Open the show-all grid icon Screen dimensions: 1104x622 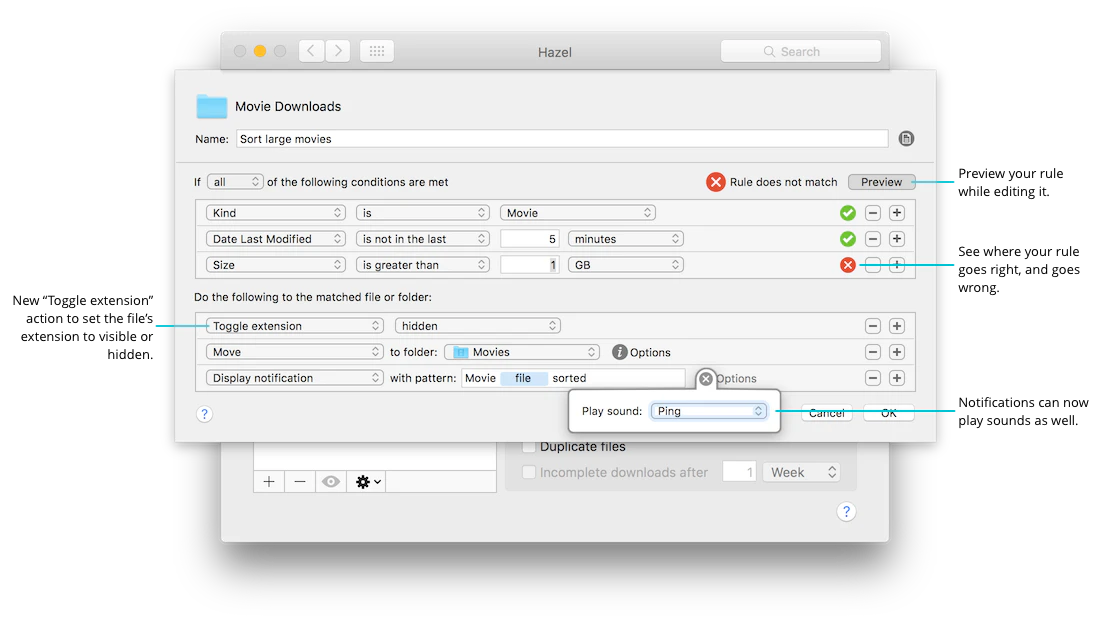377,51
